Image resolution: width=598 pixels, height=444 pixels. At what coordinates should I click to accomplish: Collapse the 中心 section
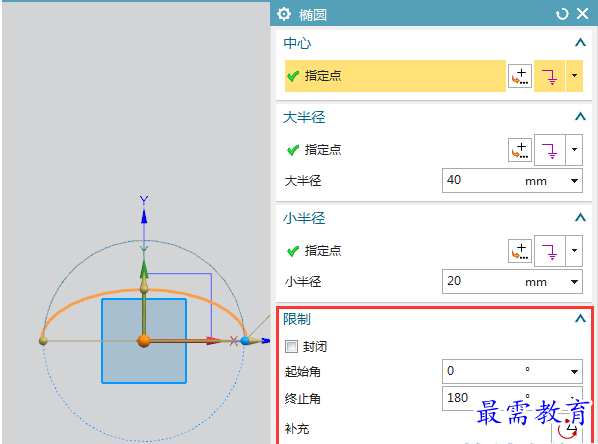point(580,42)
